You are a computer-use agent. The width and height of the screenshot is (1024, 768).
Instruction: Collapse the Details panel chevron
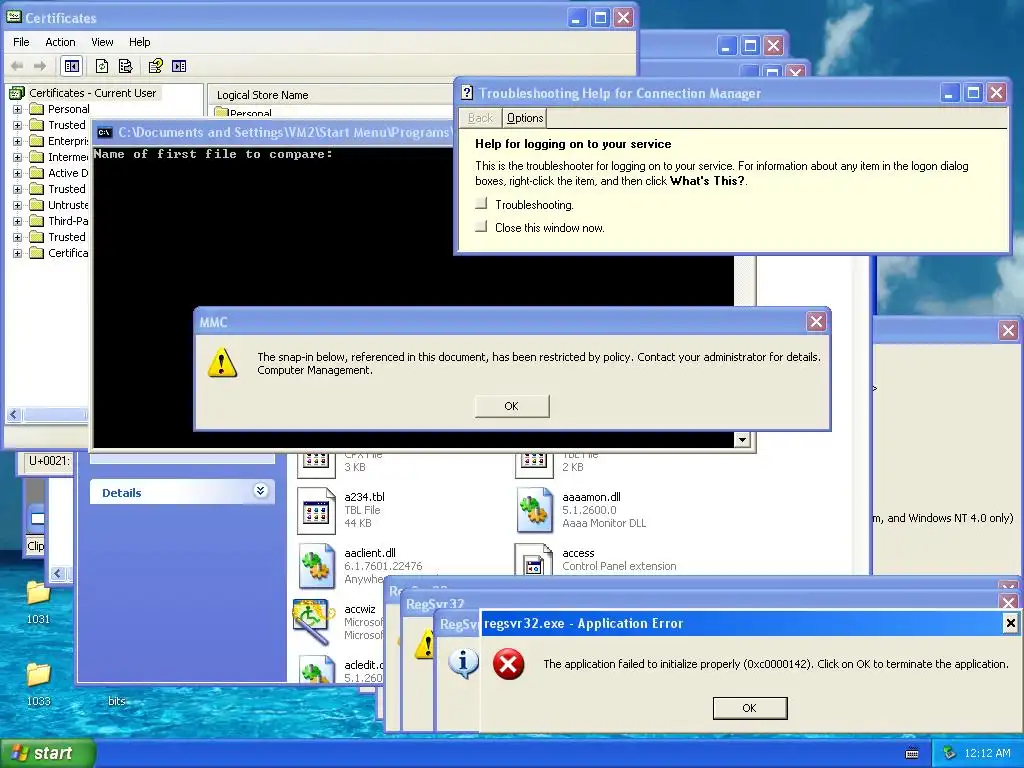click(260, 491)
